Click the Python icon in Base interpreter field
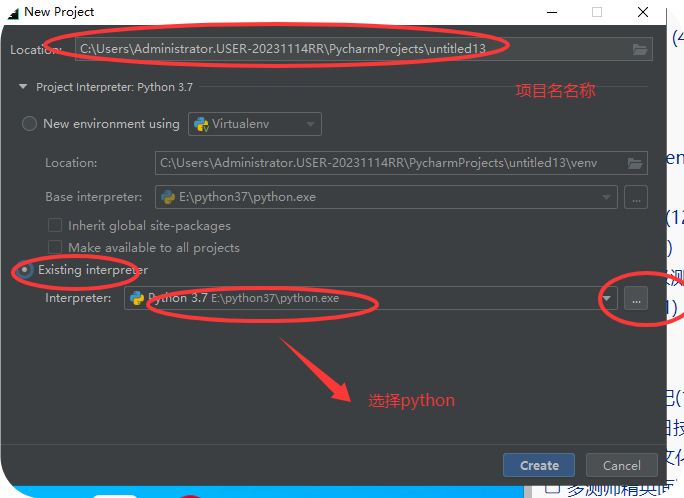 tap(168, 197)
